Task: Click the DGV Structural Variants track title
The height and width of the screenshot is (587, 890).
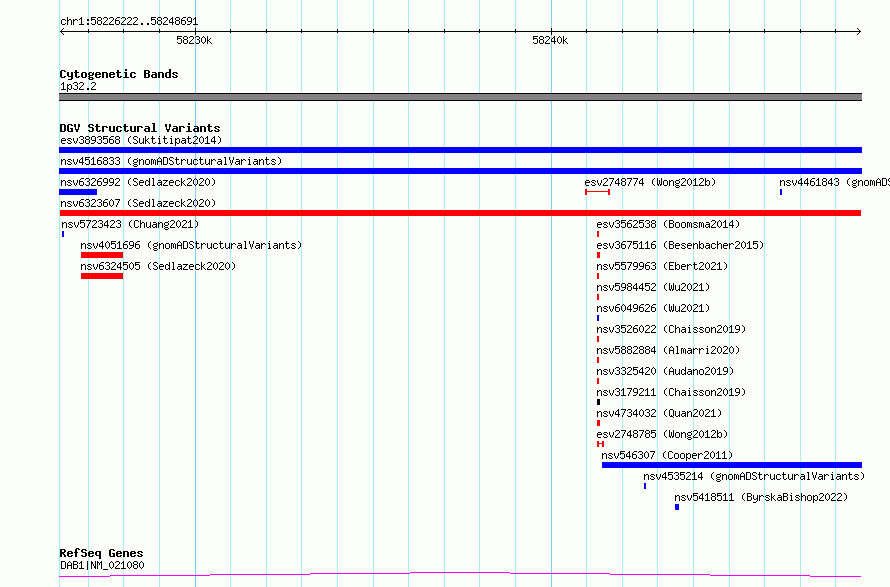Action: pyautogui.click(x=140, y=128)
